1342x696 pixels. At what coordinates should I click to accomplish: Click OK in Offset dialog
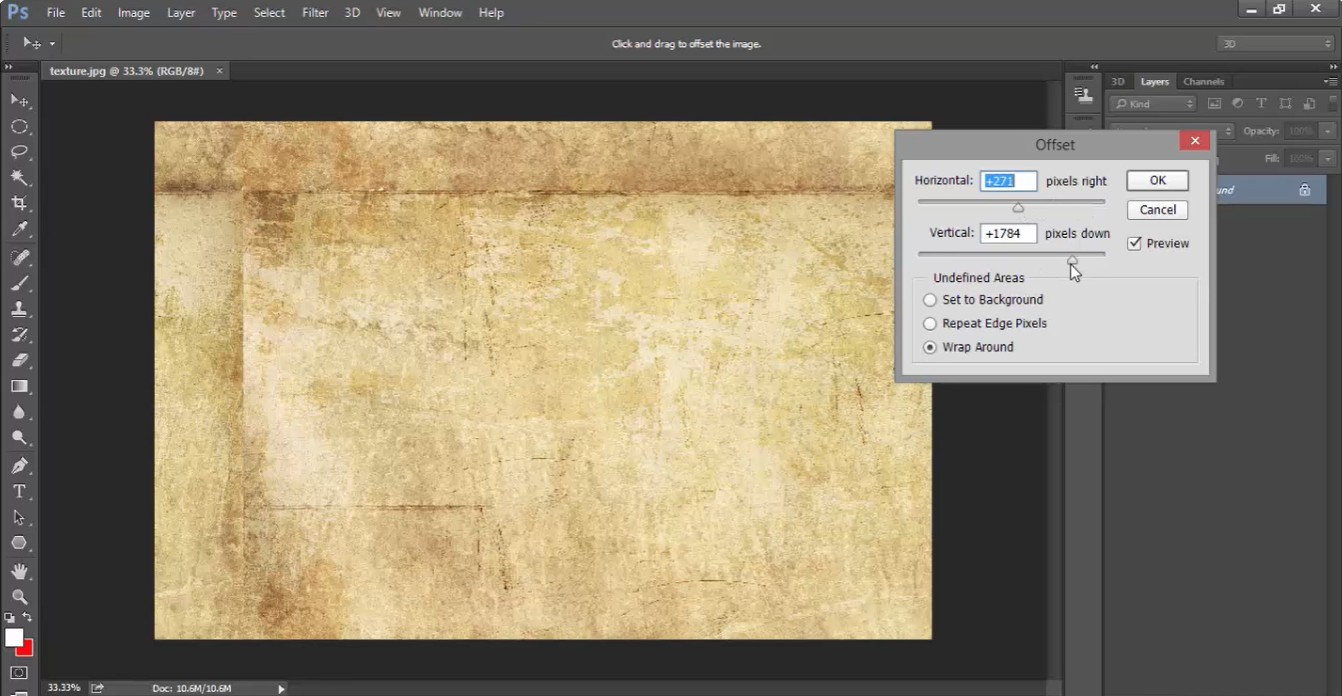[1157, 181]
